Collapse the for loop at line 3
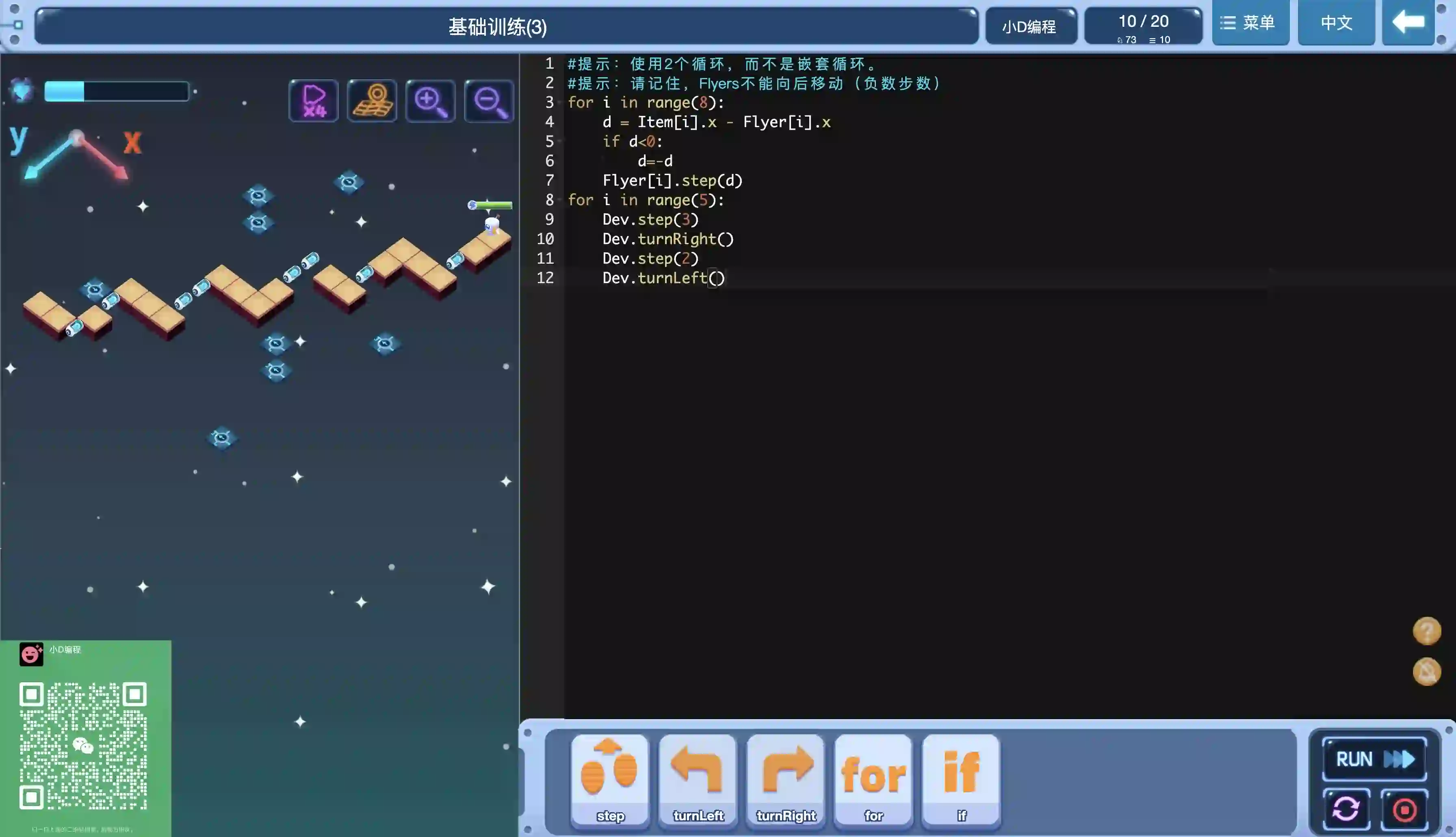The height and width of the screenshot is (837, 1456). click(560, 103)
